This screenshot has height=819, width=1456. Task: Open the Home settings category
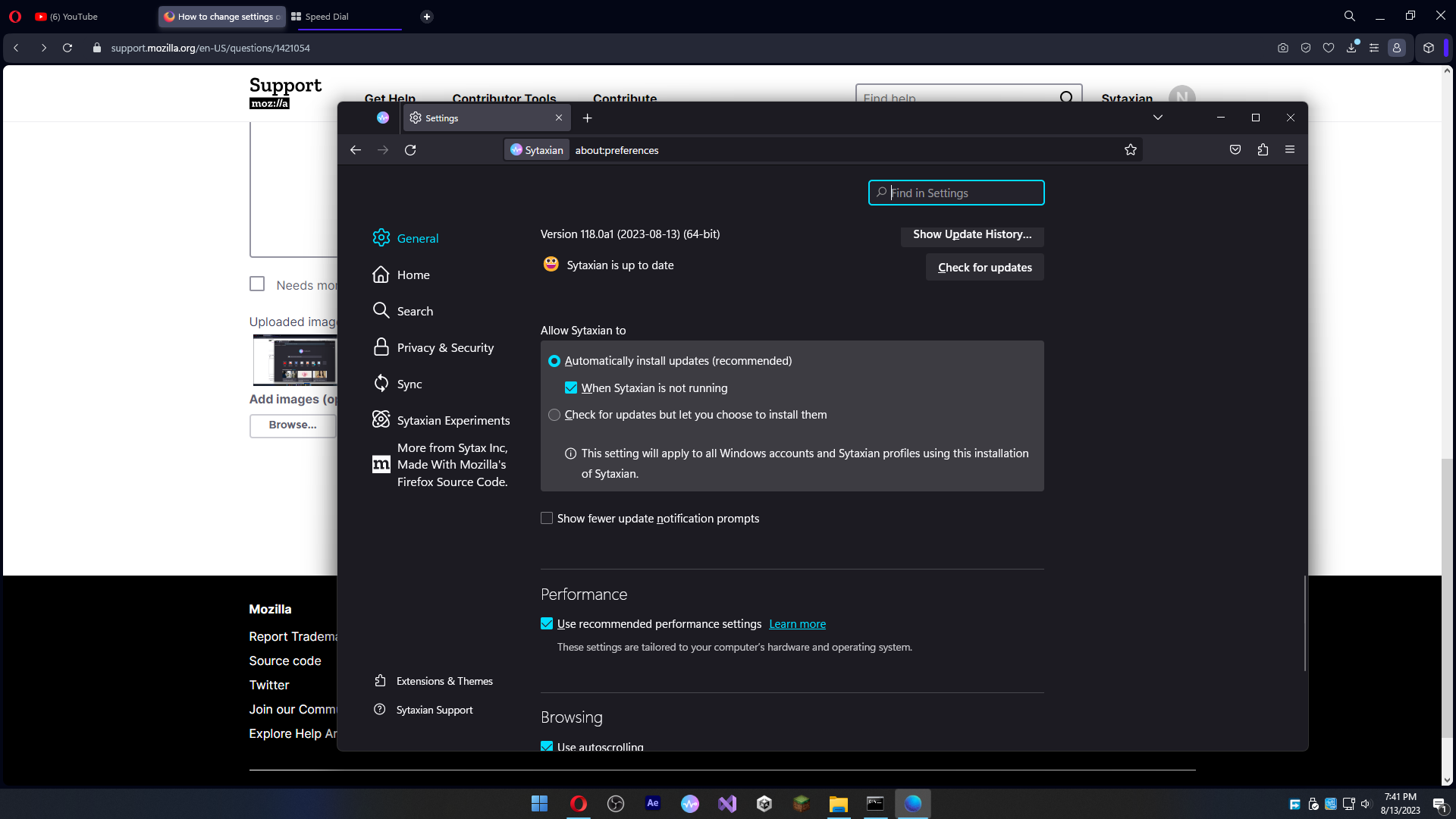tap(401, 275)
